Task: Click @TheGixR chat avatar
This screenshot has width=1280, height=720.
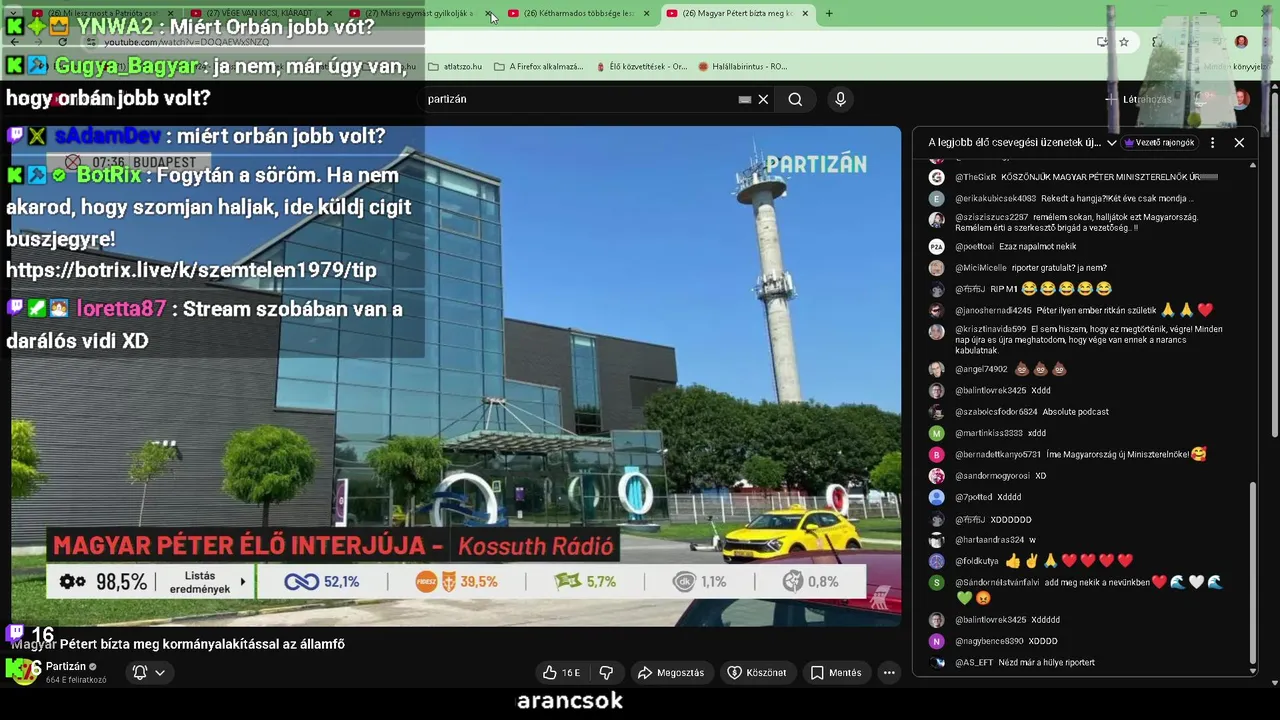Action: (x=936, y=177)
